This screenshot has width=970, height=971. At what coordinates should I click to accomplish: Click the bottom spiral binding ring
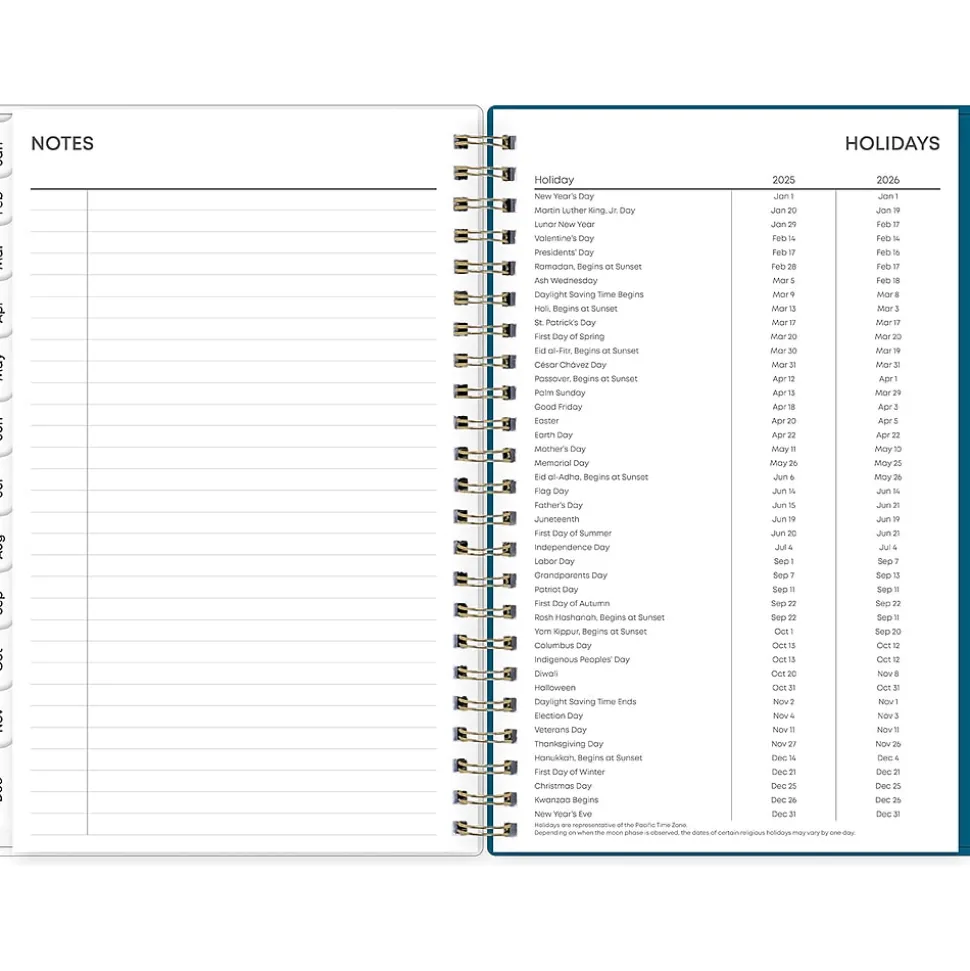click(x=485, y=829)
